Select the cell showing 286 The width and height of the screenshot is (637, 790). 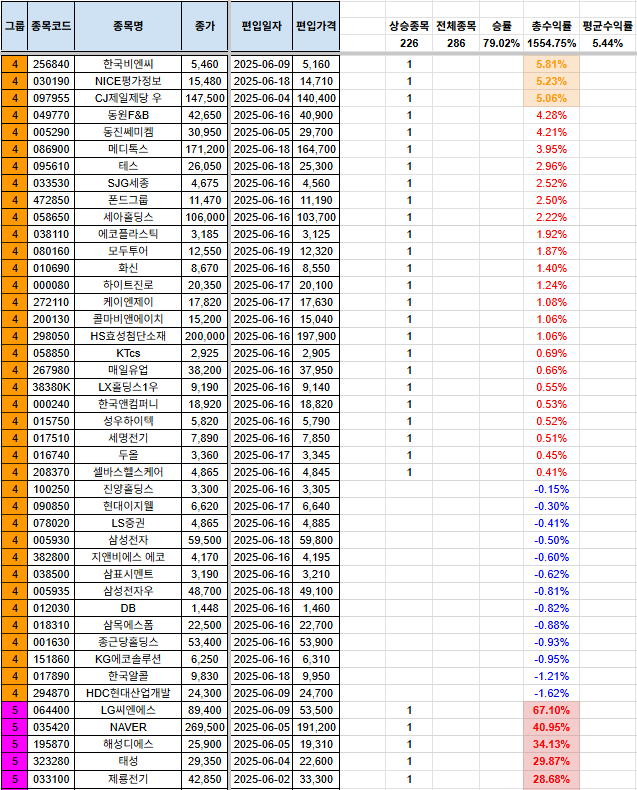456,43
